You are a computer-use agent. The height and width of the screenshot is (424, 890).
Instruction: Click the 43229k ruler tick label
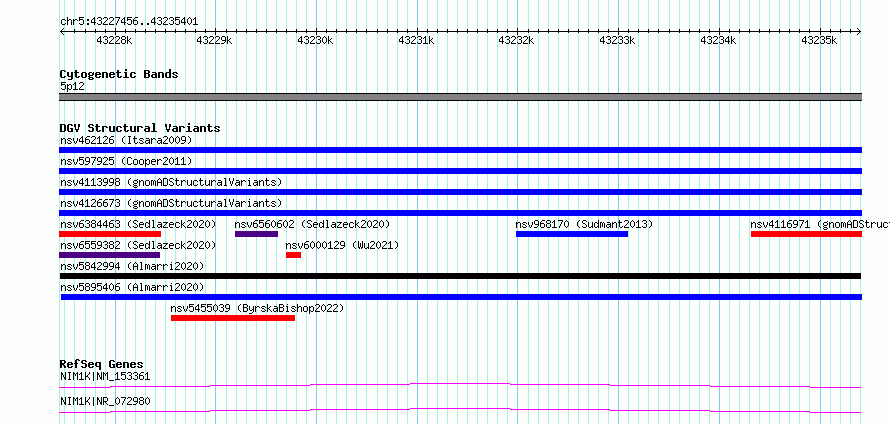tap(214, 40)
